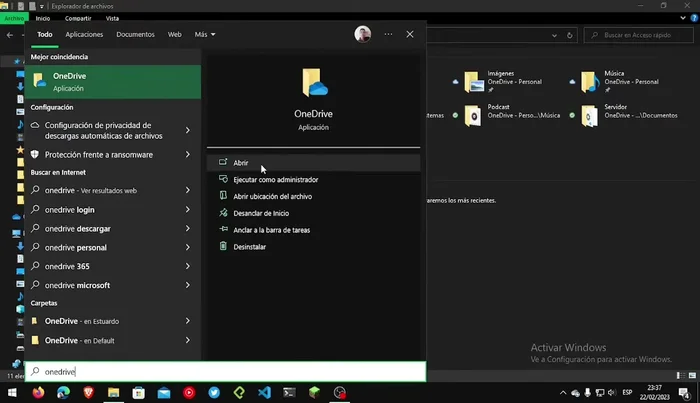Open the Más dropdown in search
The width and height of the screenshot is (700, 403).
pos(204,34)
